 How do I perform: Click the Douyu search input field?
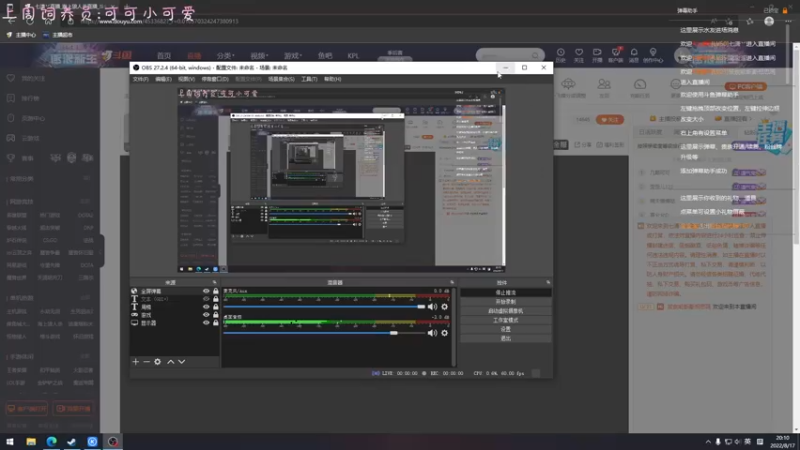505,55
